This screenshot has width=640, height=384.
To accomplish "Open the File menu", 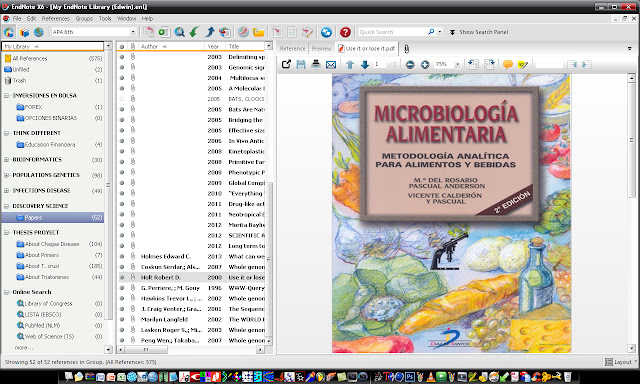I will point(17,18).
